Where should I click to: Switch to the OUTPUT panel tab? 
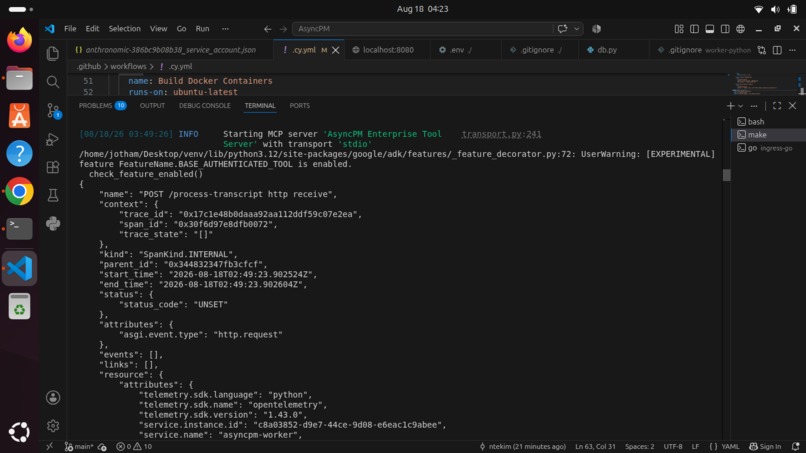(152, 105)
